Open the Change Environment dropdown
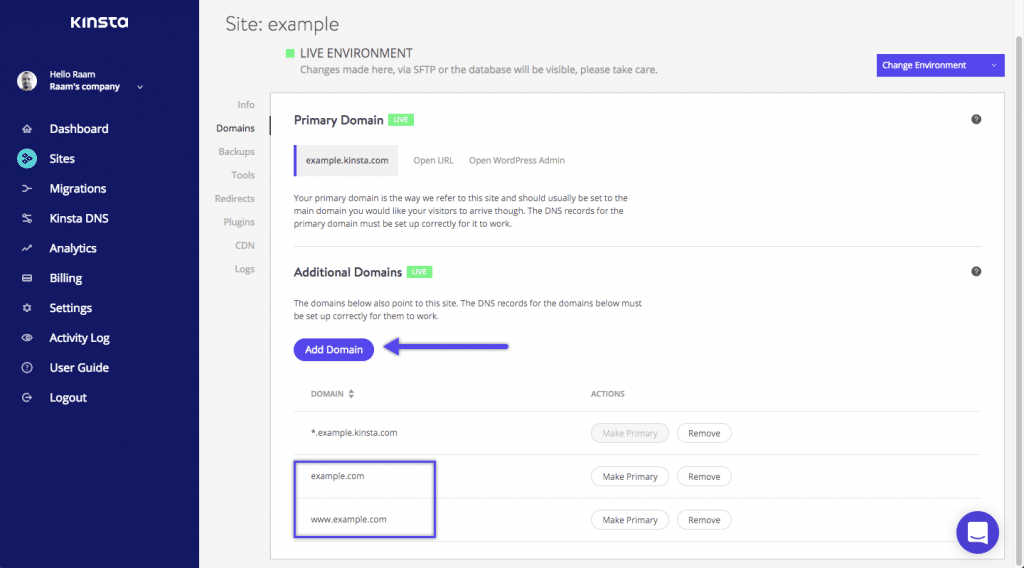Screen dimensions: 1024x568 click(x=940, y=65)
